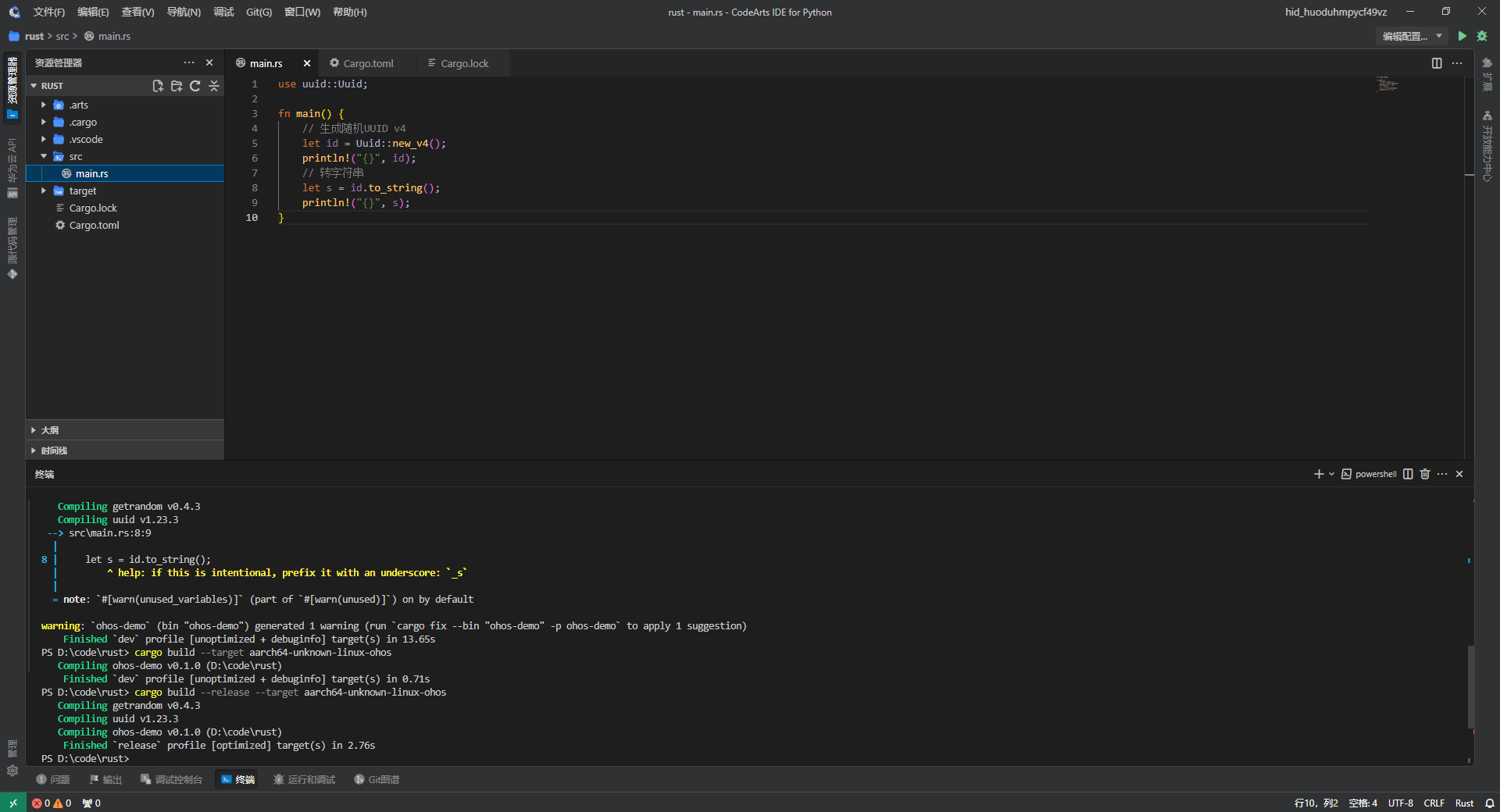Open notifications bell in status bar

[x=1490, y=803]
